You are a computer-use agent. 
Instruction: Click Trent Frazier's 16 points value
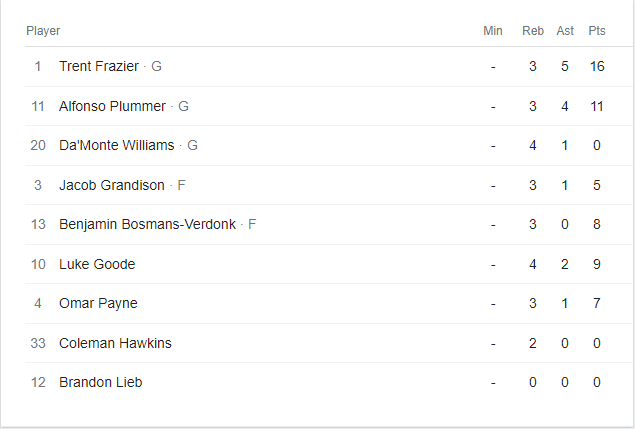[x=597, y=66]
